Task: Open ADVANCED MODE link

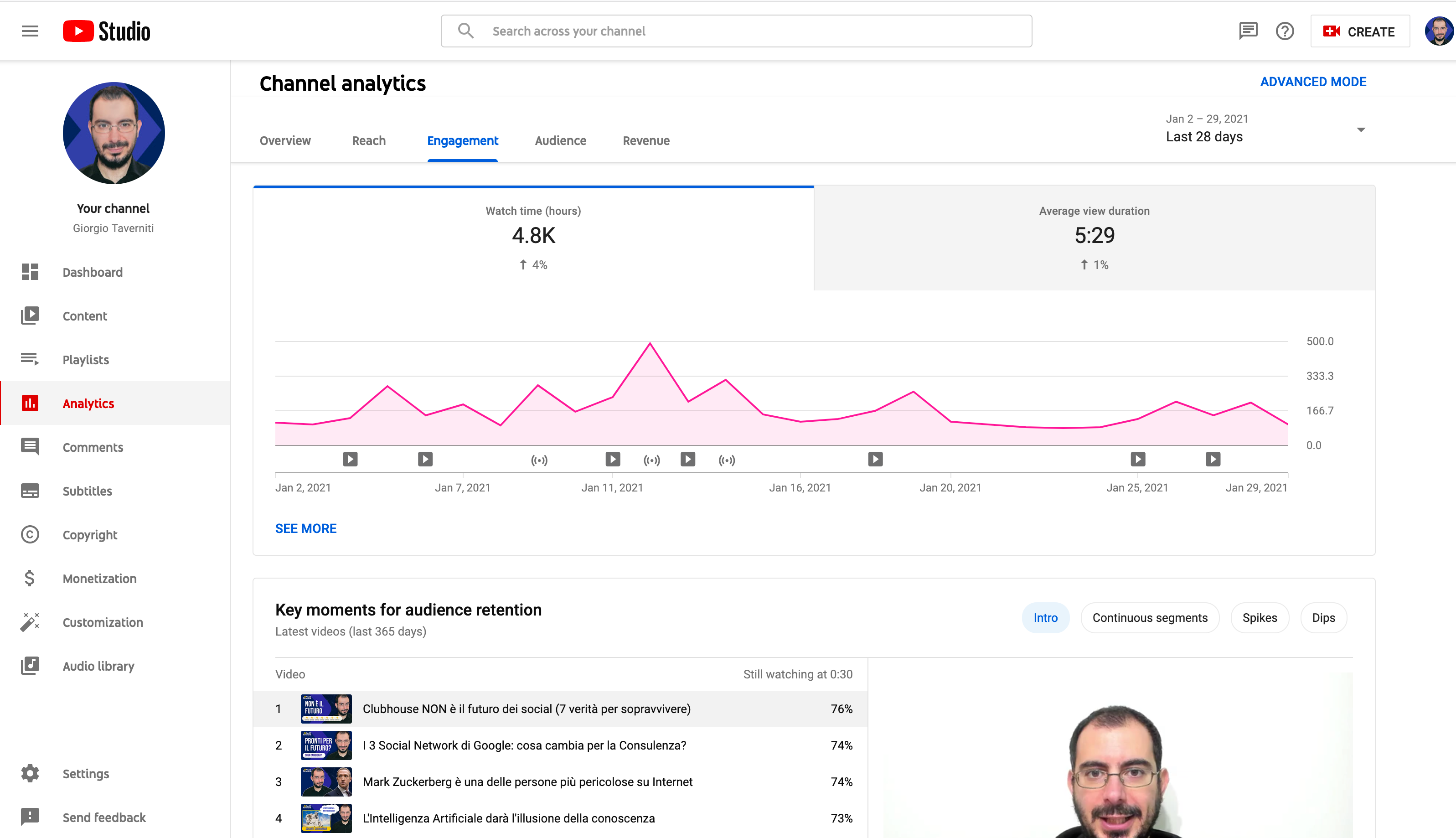Action: [1313, 82]
